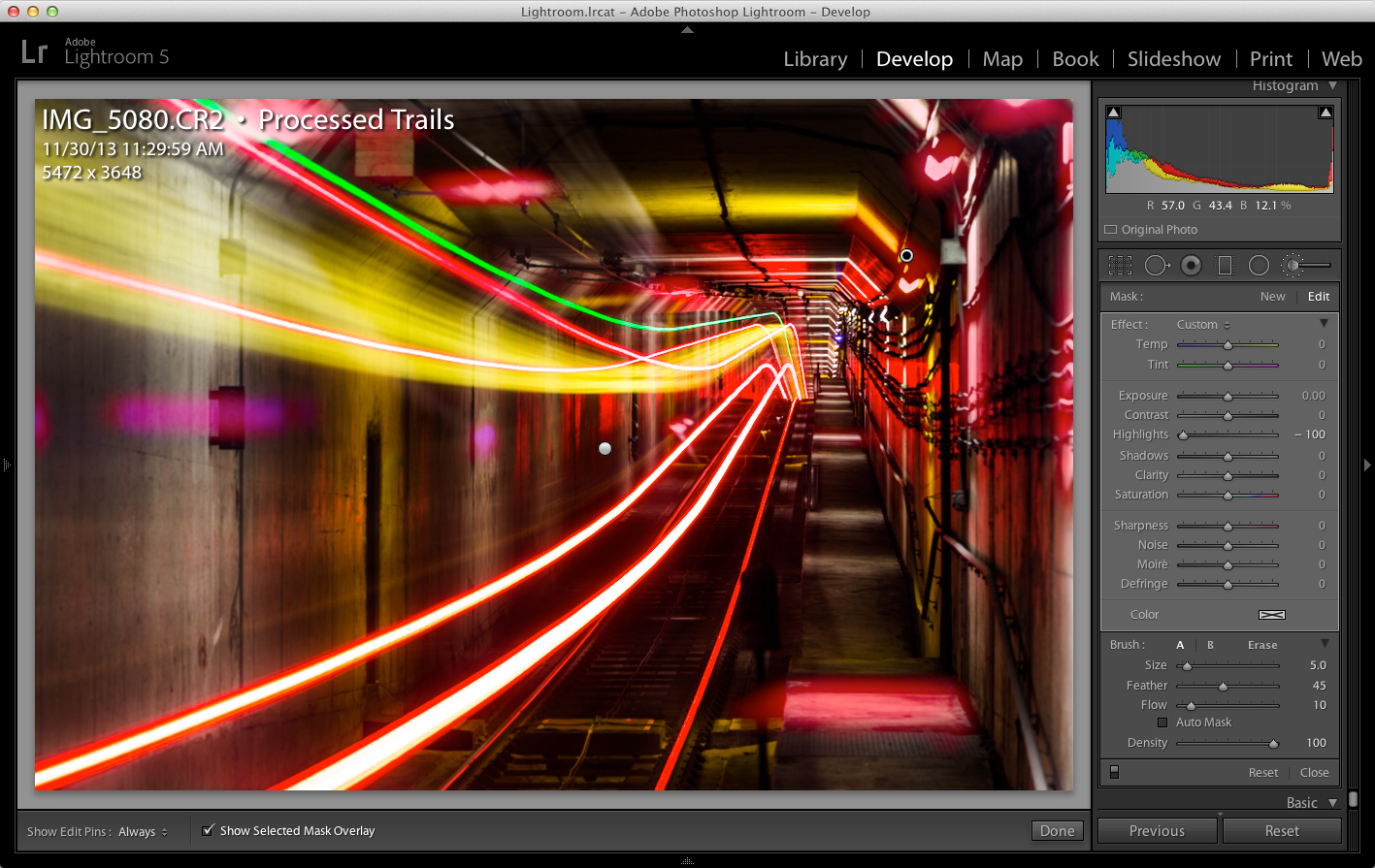Click the brush Flow slider
The image size is (1375, 868).
click(x=1228, y=705)
